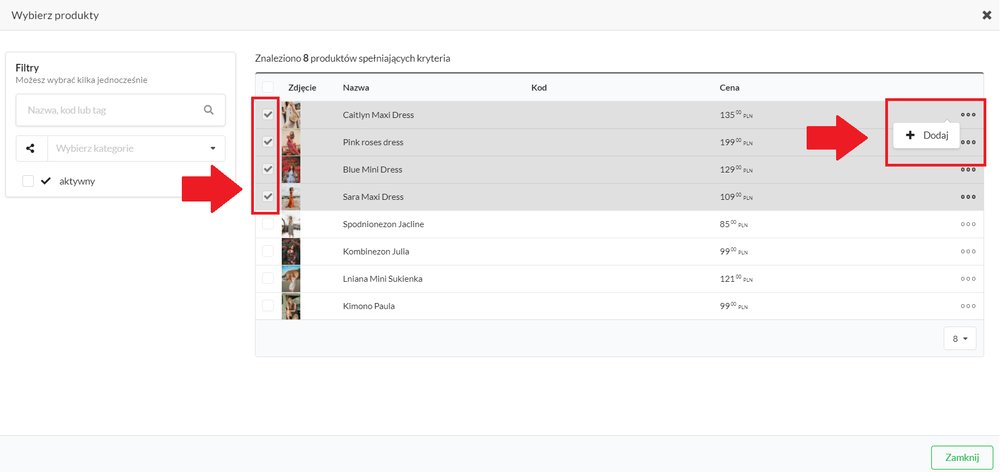
Task: Select the Sara Maxi Dress name
Action: tap(373, 197)
